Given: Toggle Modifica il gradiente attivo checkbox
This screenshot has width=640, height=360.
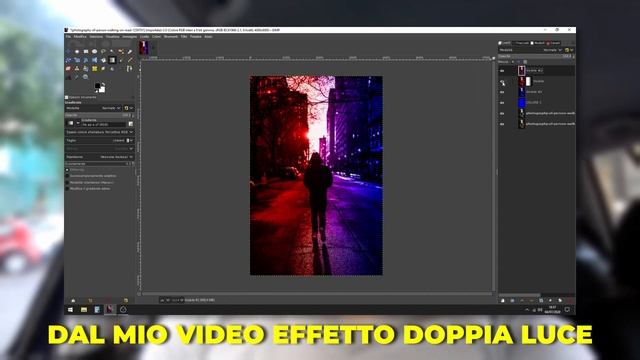Looking at the screenshot, I should tap(67, 189).
